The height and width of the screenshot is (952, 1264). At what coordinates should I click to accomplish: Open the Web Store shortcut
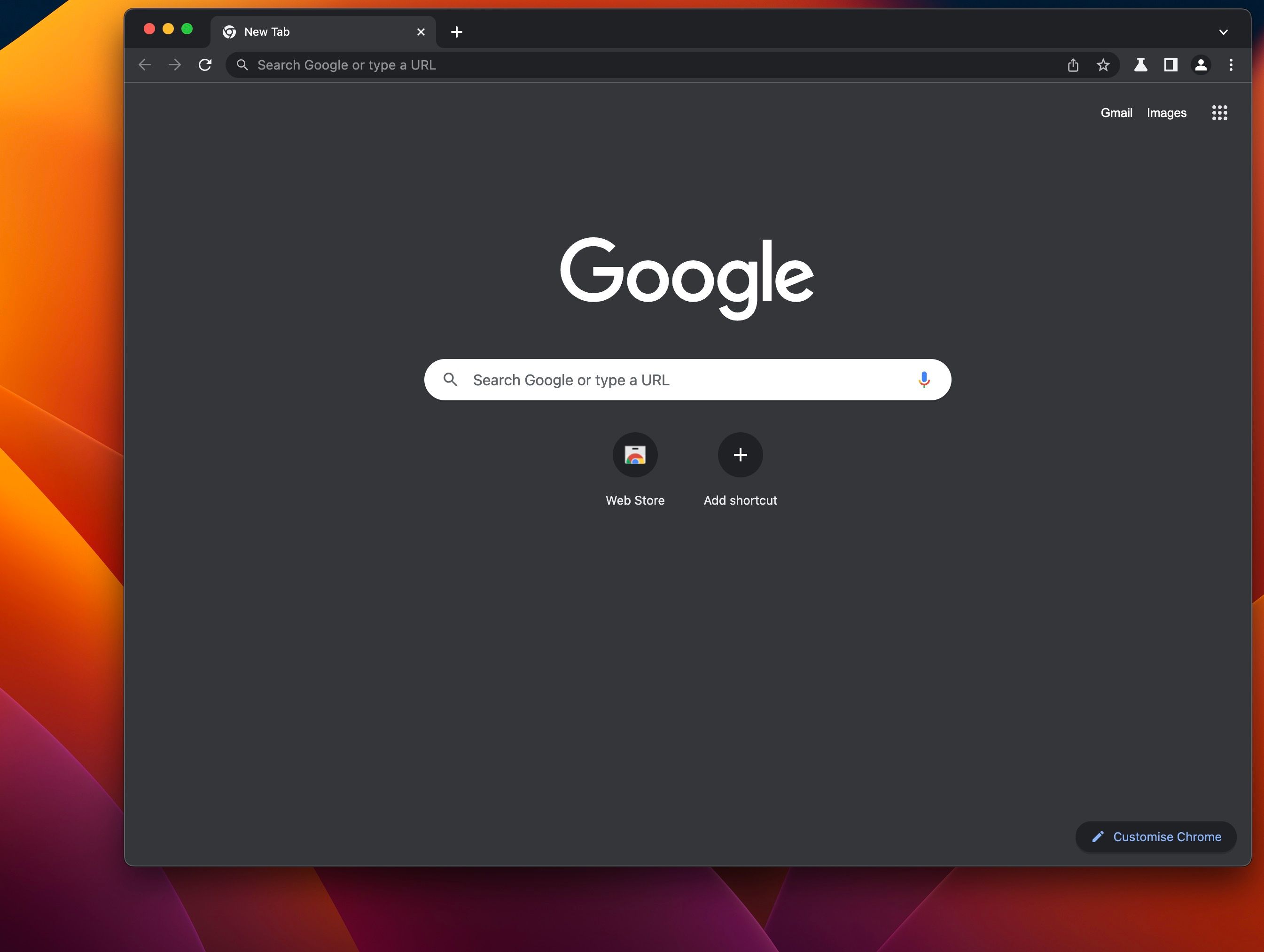point(635,455)
